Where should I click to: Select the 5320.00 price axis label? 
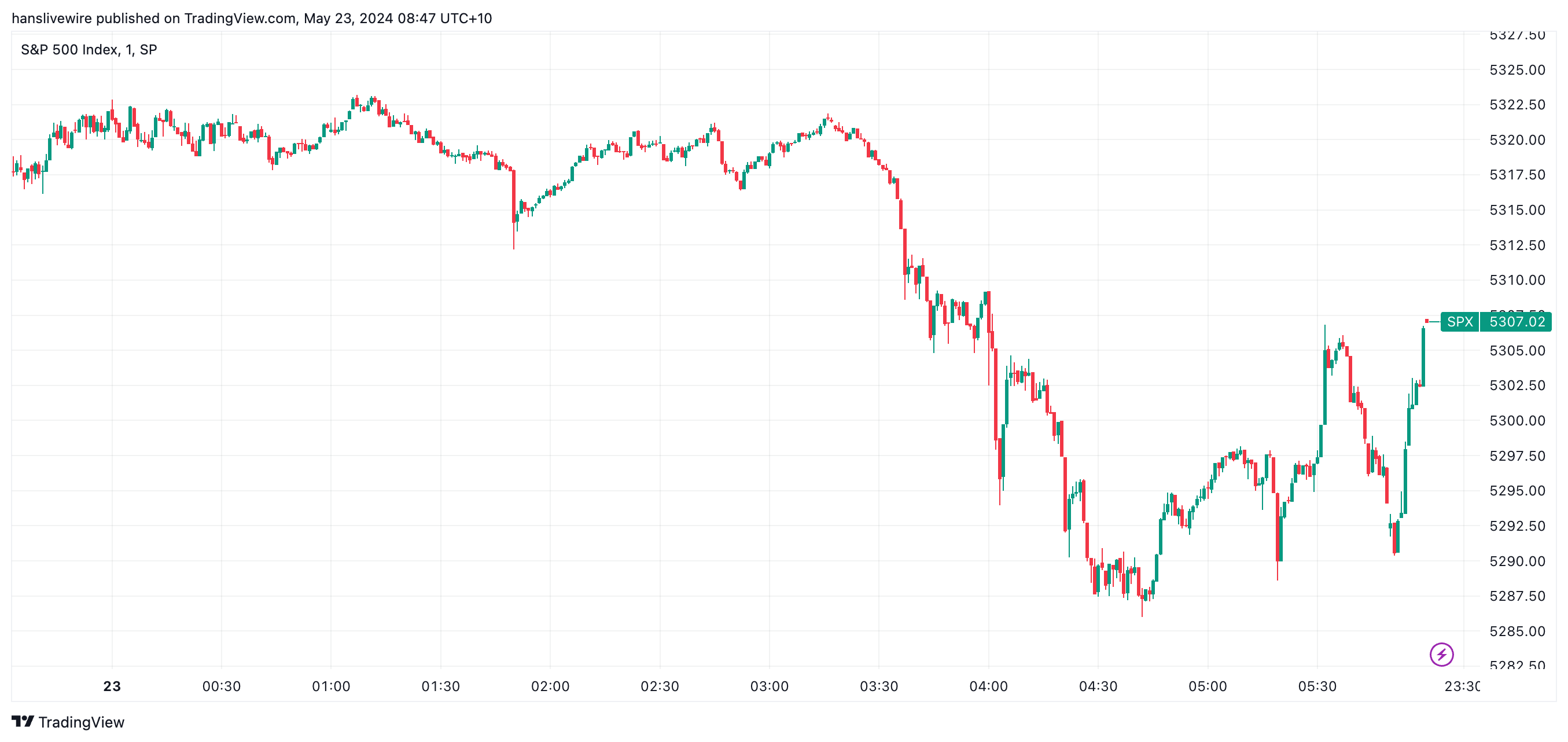pyautogui.click(x=1517, y=140)
